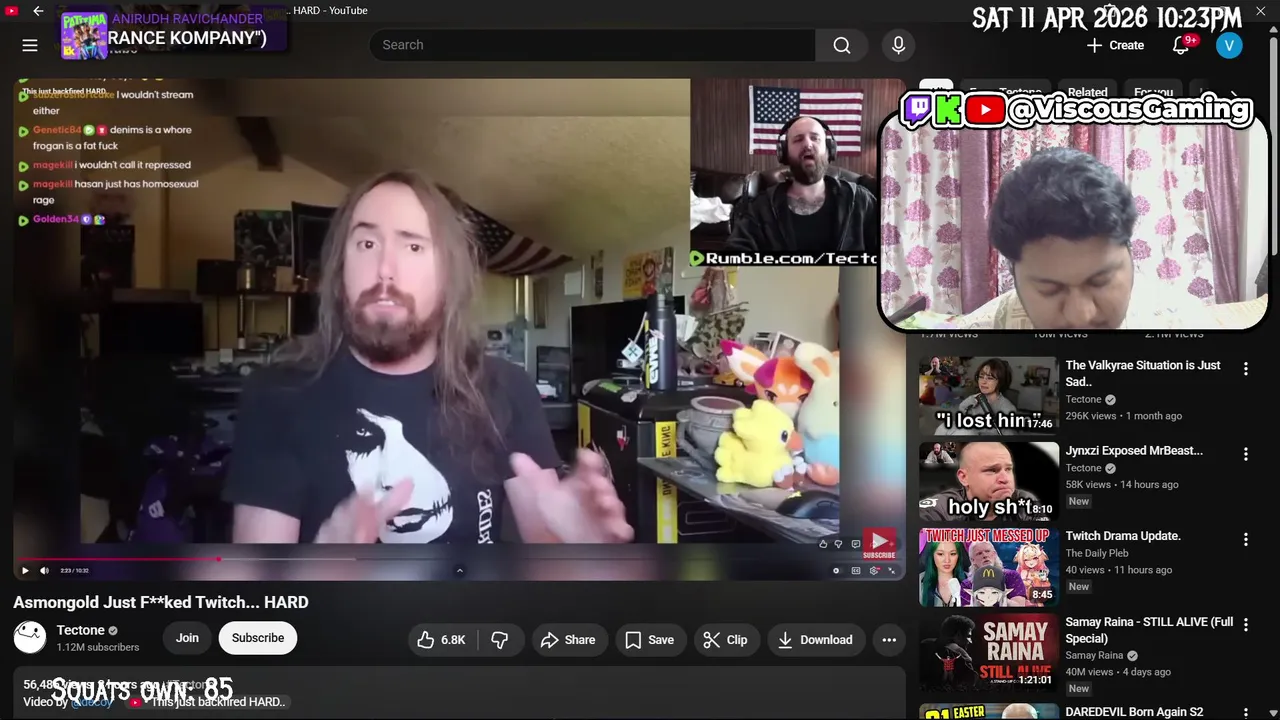Screen dimensions: 1280x720
Task: Dislike the video with thumbs-down
Action: coord(500,640)
